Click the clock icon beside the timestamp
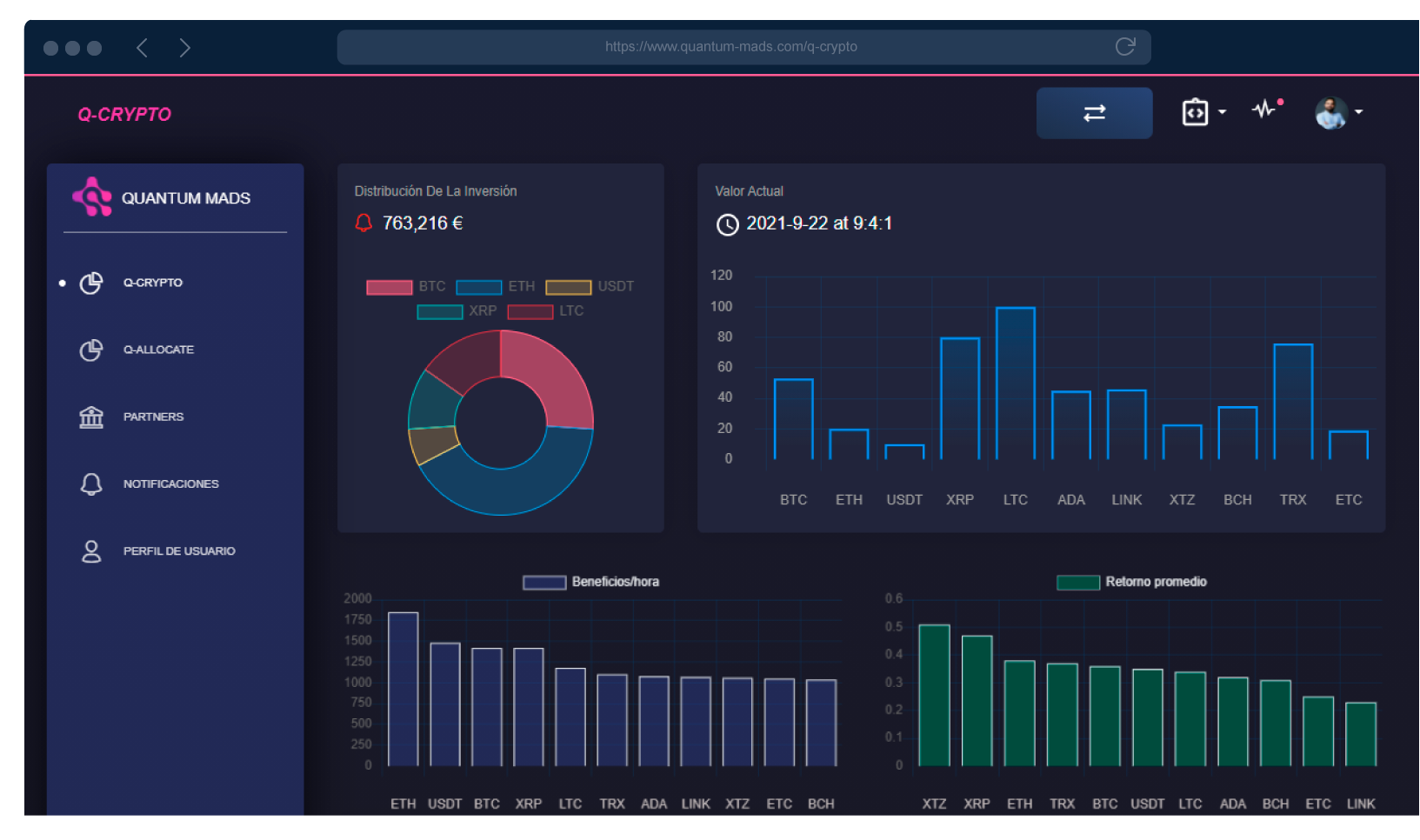The image size is (1420, 840). point(727,225)
